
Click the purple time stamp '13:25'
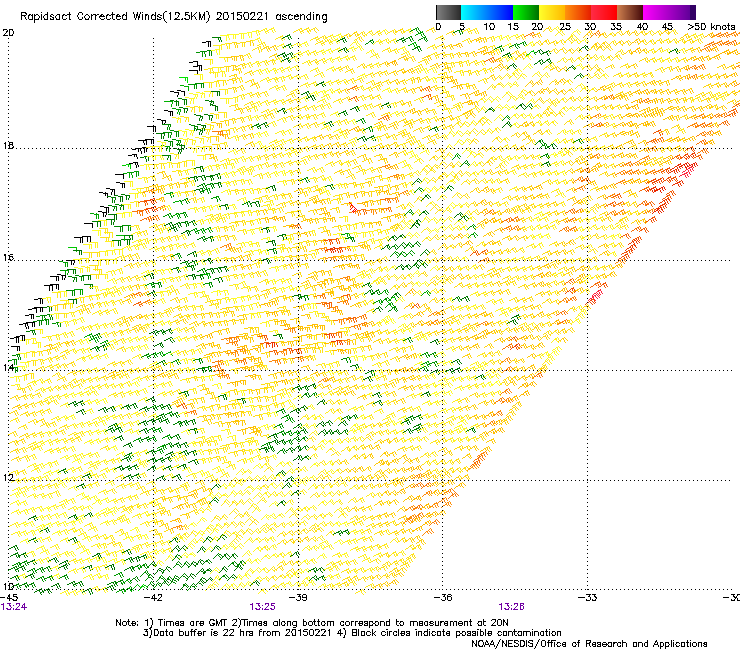(x=262, y=607)
